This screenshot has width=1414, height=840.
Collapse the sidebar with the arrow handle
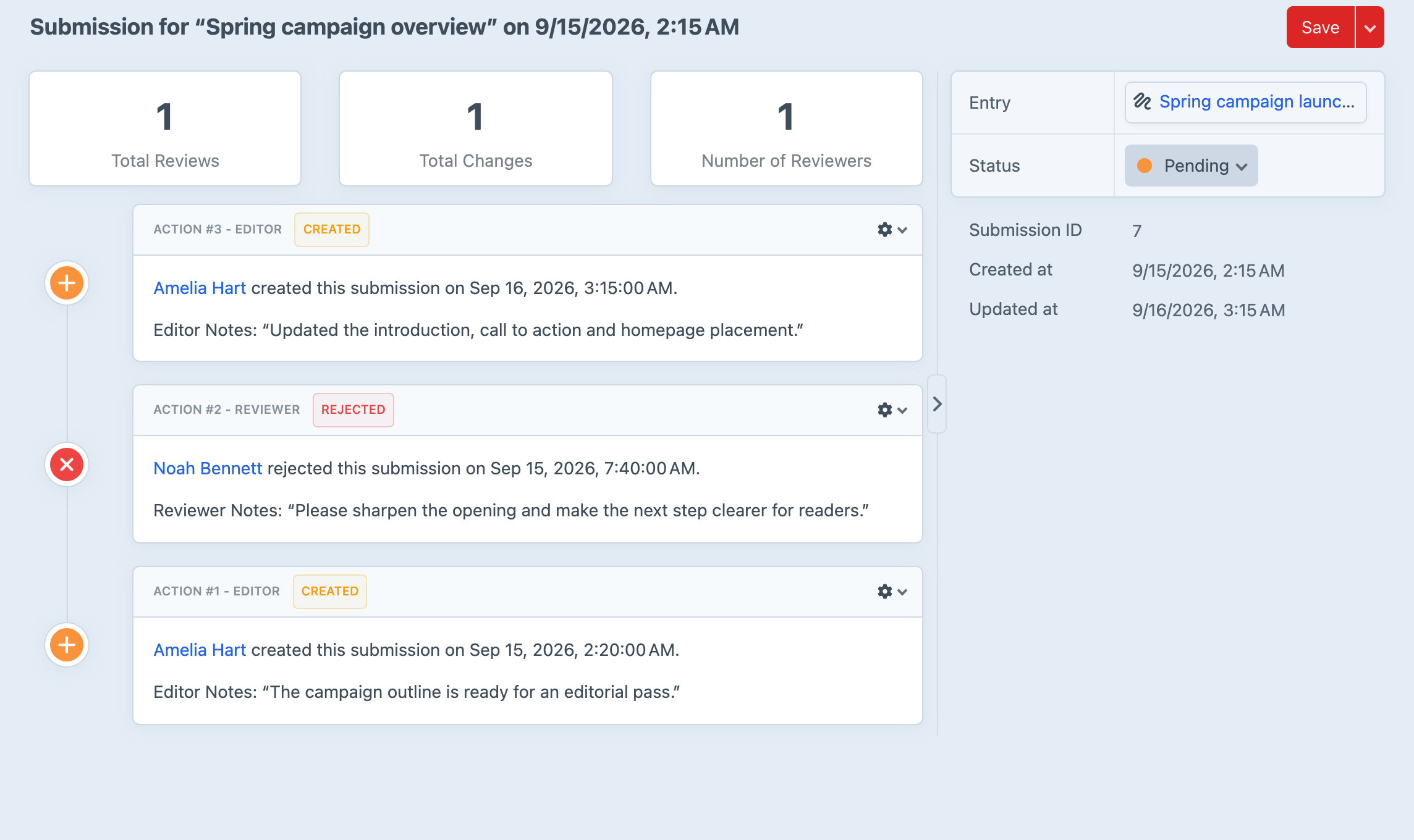tap(937, 404)
